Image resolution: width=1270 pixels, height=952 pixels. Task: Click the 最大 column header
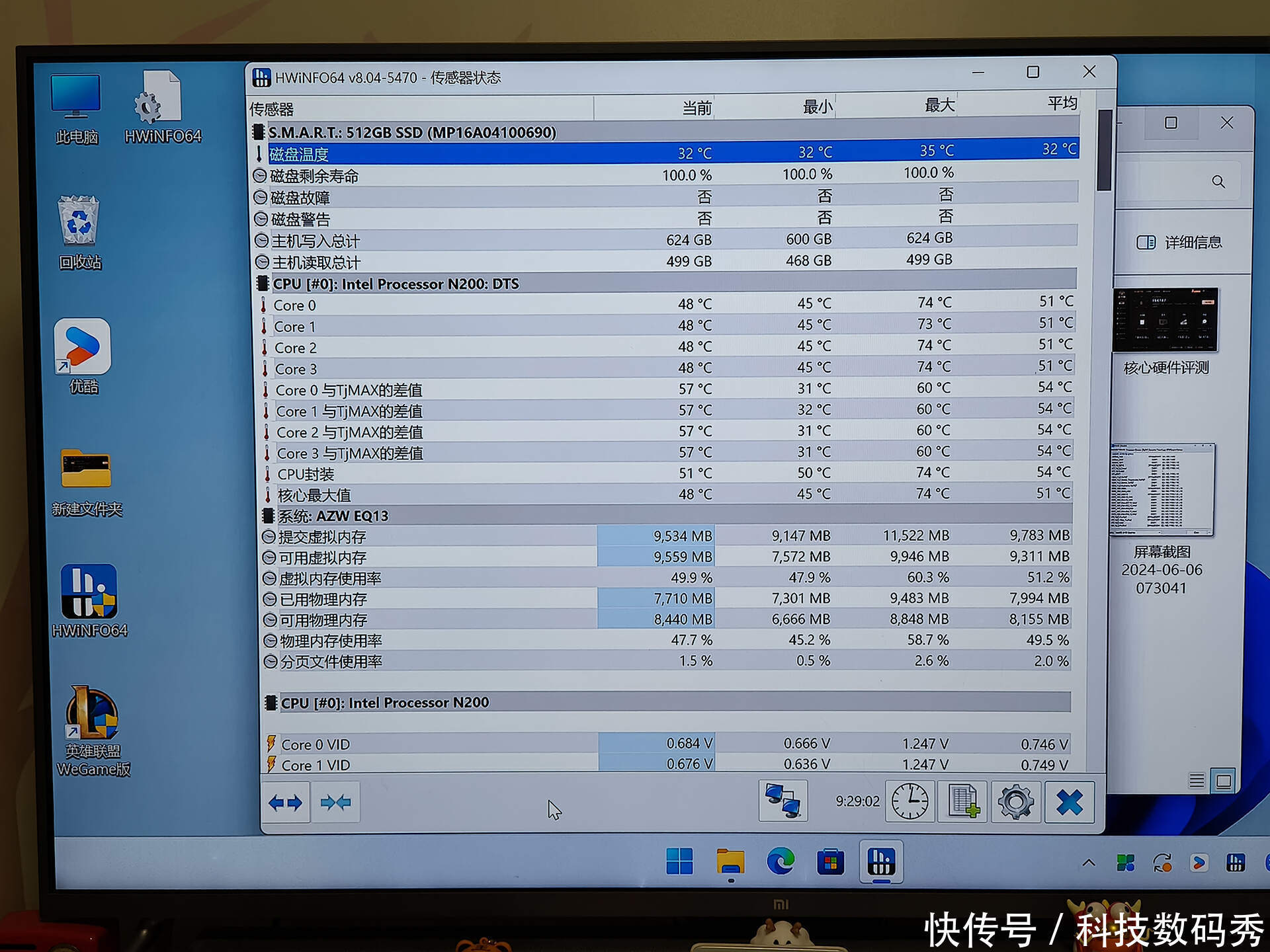[939, 106]
